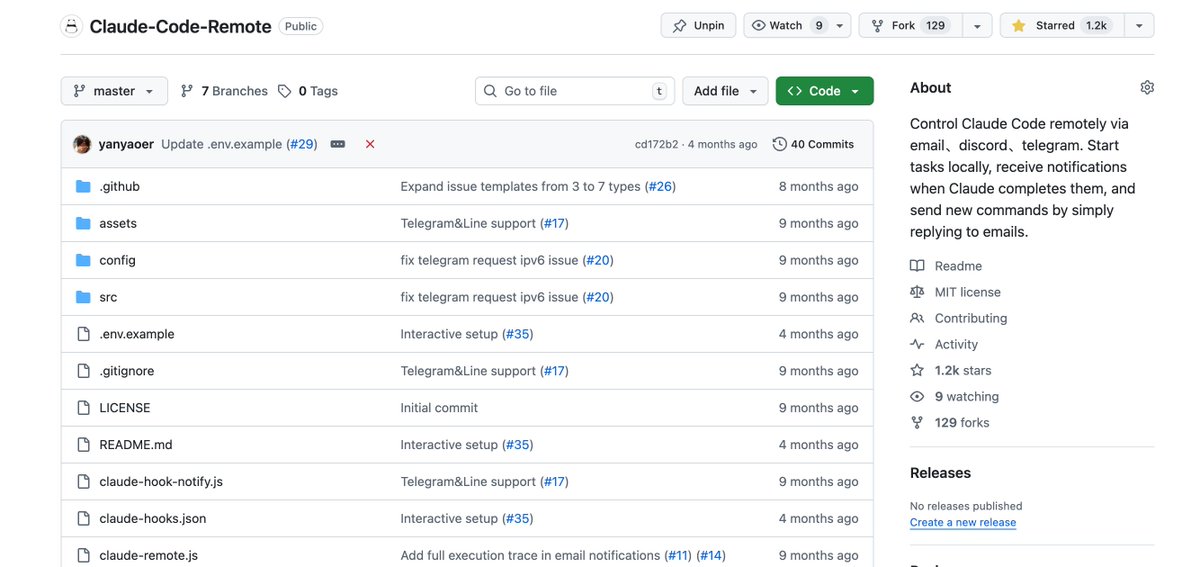The height and width of the screenshot is (567, 1200).
Task: Open the About settings gear icon
Action: click(1147, 88)
